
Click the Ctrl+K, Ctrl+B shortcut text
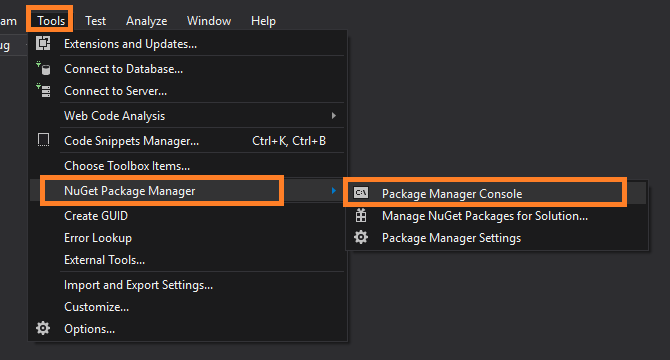[289, 141]
